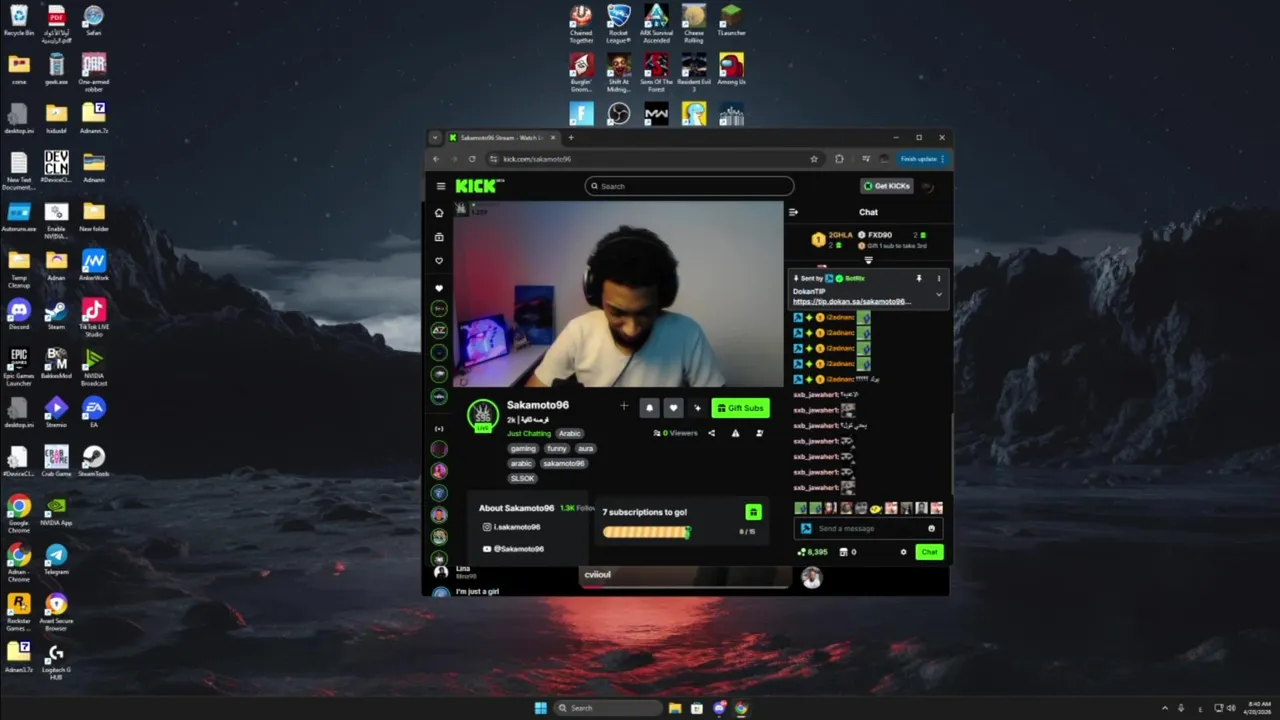
Task: Open pinned message three-dot options
Action: point(938,278)
